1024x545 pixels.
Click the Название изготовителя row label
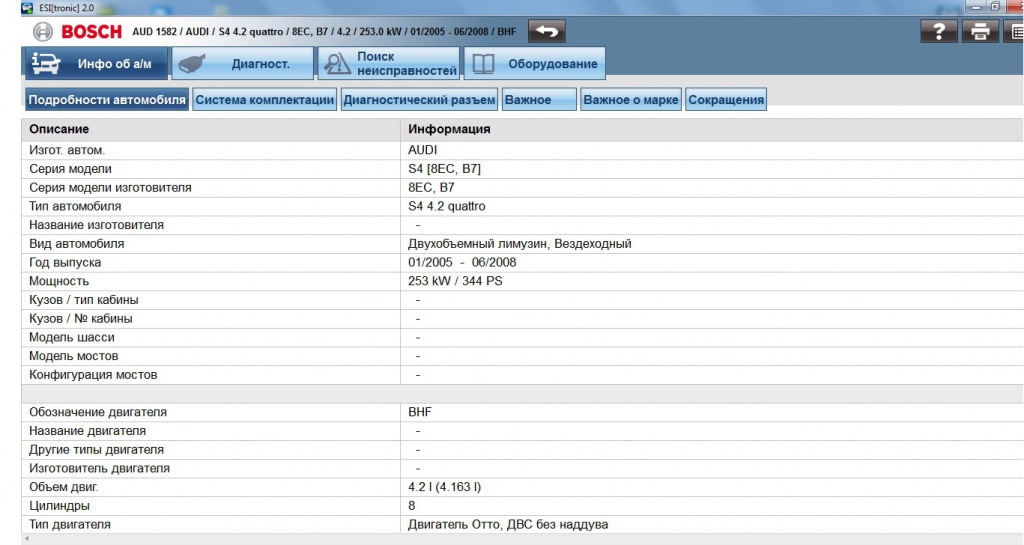97,225
